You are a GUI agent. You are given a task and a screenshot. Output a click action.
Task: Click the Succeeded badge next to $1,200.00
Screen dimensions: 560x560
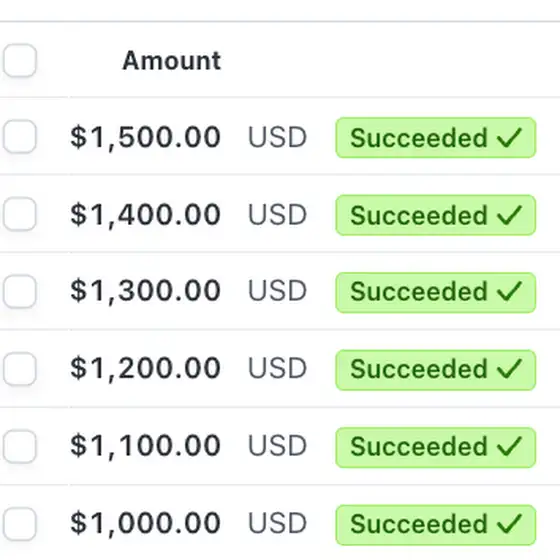[436, 370]
